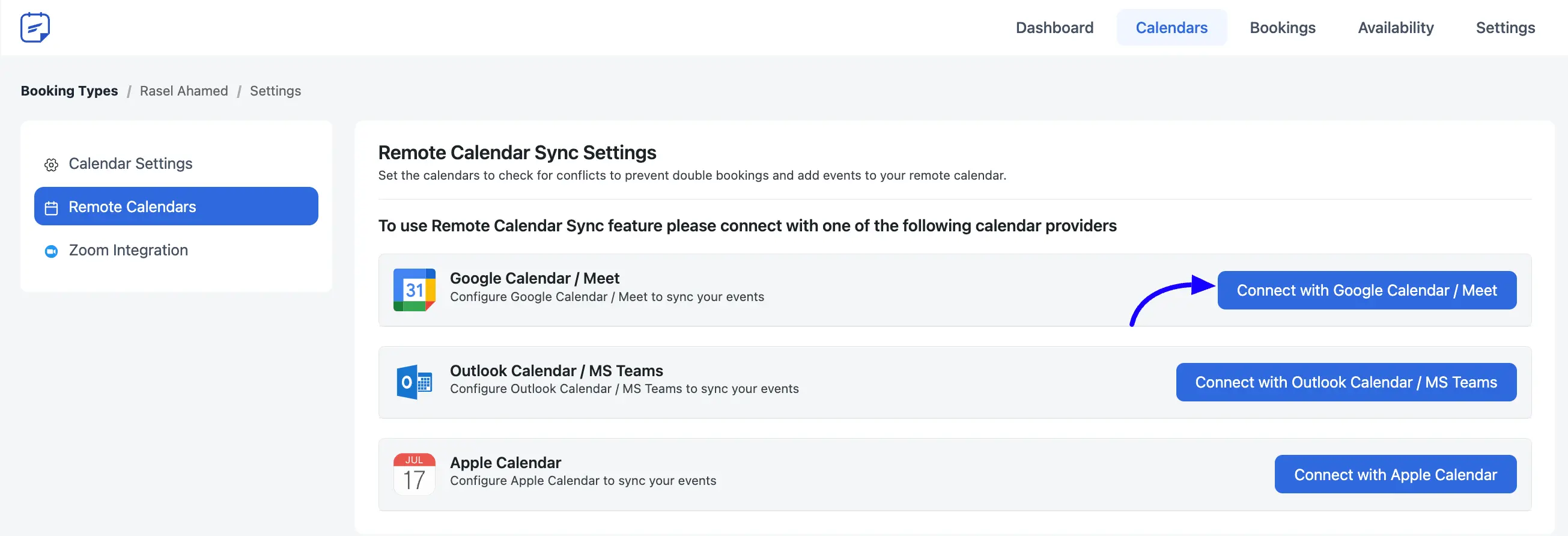Select Remote Calendars in sidebar
The width and height of the screenshot is (1568, 536).
click(x=176, y=206)
